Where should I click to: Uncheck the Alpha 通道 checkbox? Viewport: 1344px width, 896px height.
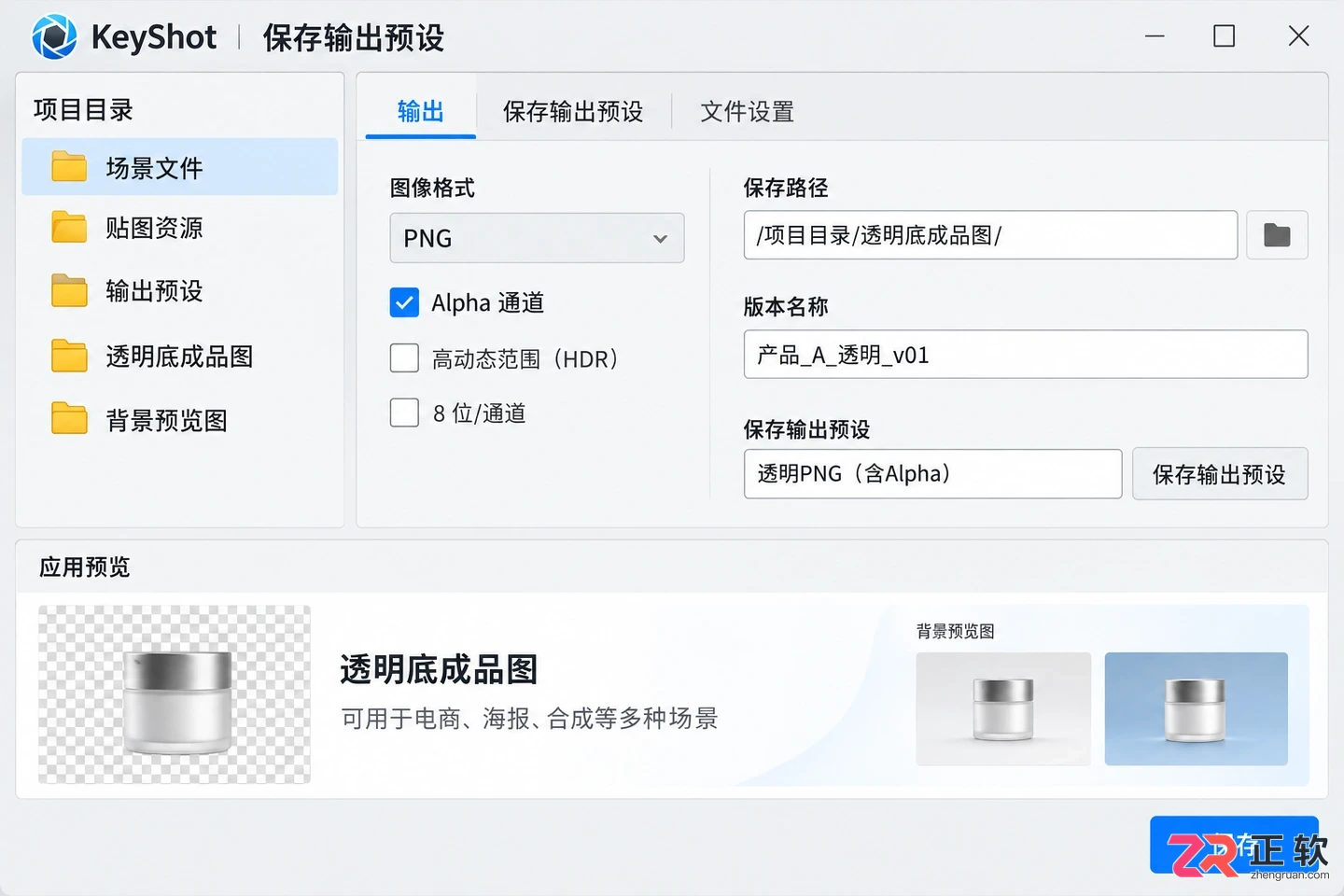point(404,302)
